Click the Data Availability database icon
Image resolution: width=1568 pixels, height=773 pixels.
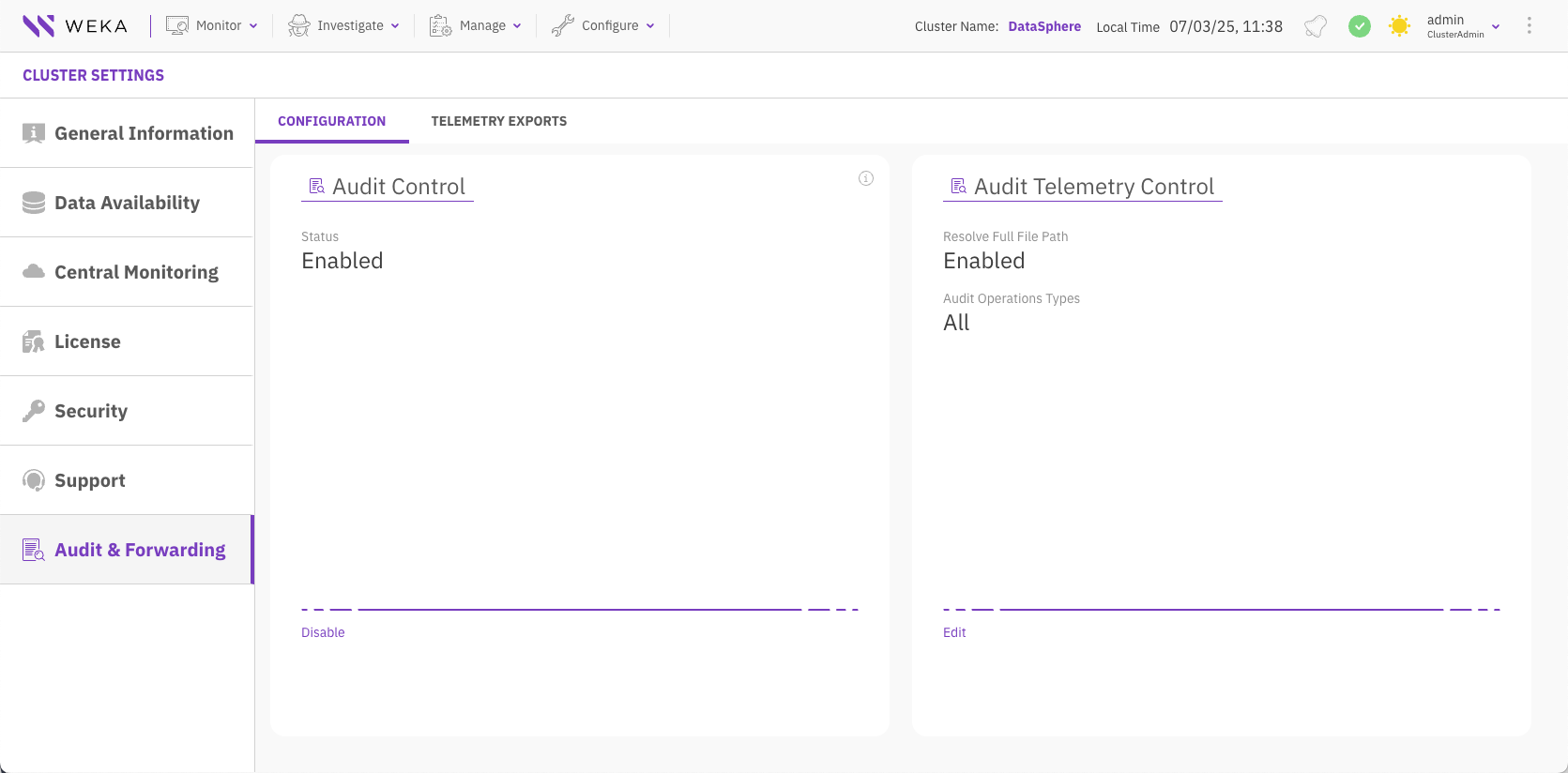click(34, 203)
